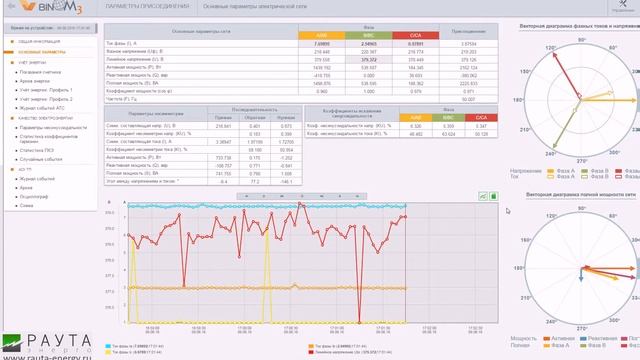
Task: Click the 'Нулевая' sequence column header
Action: click(286, 118)
